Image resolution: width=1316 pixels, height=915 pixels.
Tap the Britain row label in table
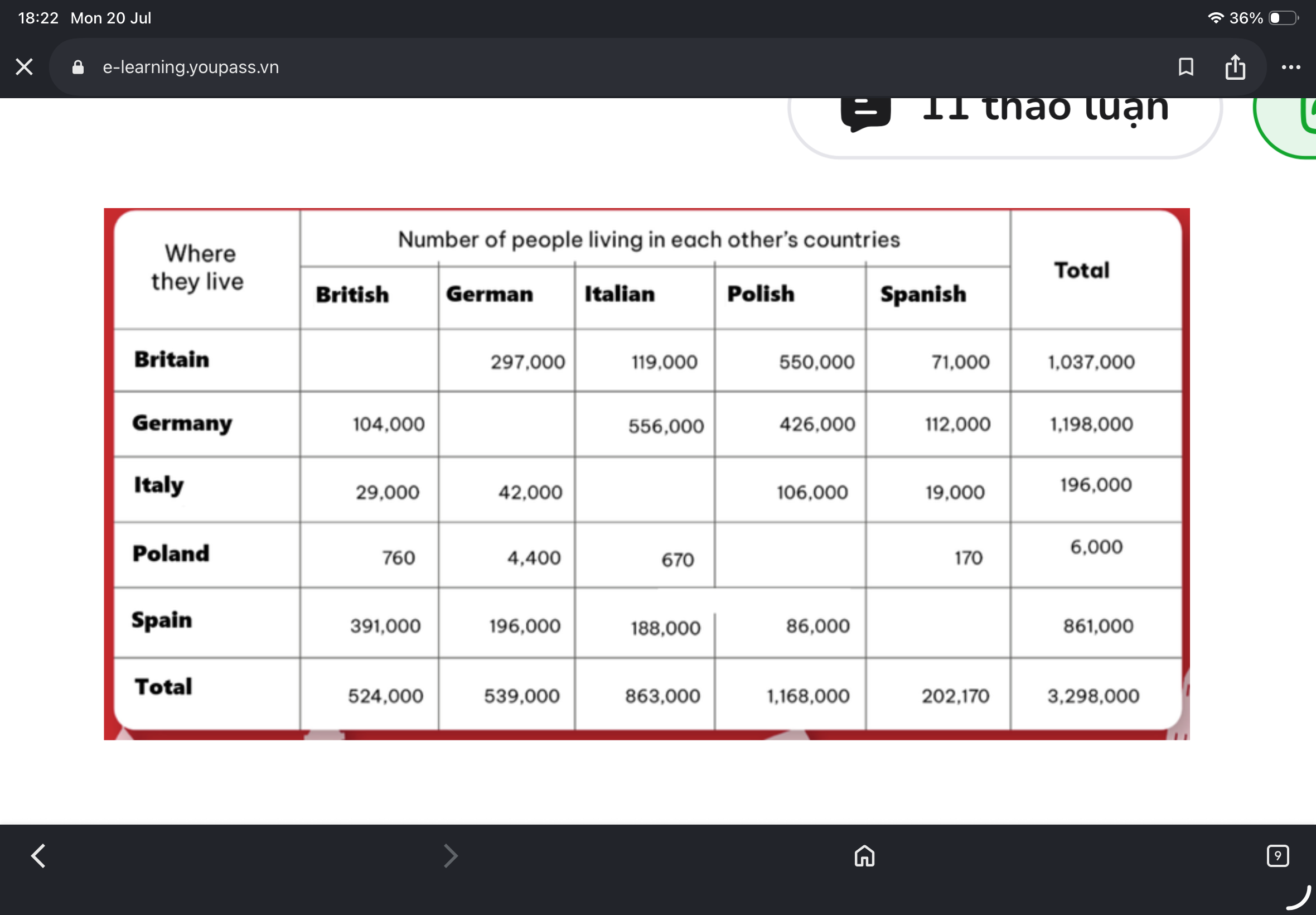tap(171, 359)
